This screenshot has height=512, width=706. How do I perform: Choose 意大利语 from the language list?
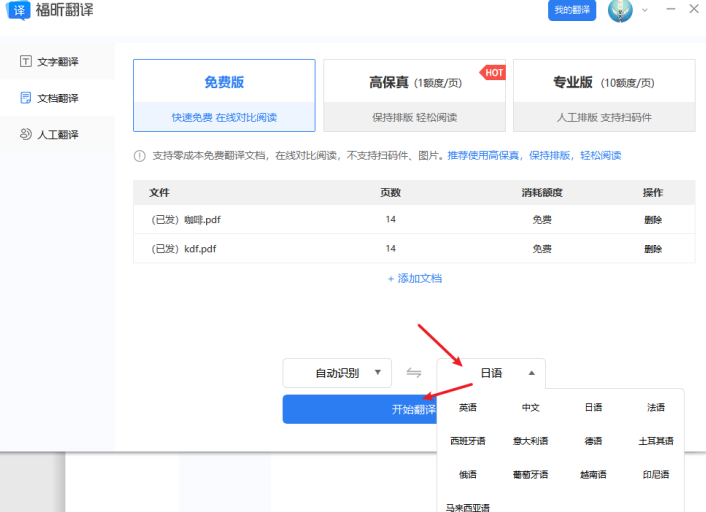[530, 441]
